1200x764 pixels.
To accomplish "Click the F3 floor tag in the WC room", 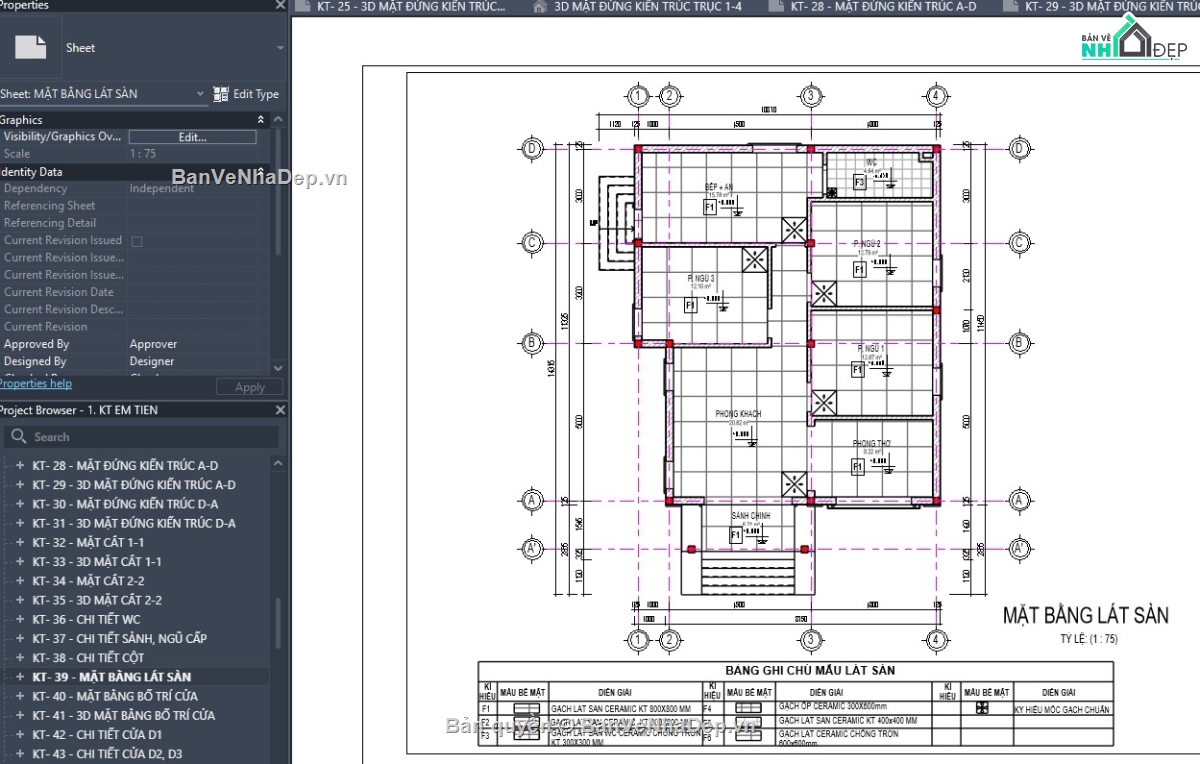I will 859,182.
